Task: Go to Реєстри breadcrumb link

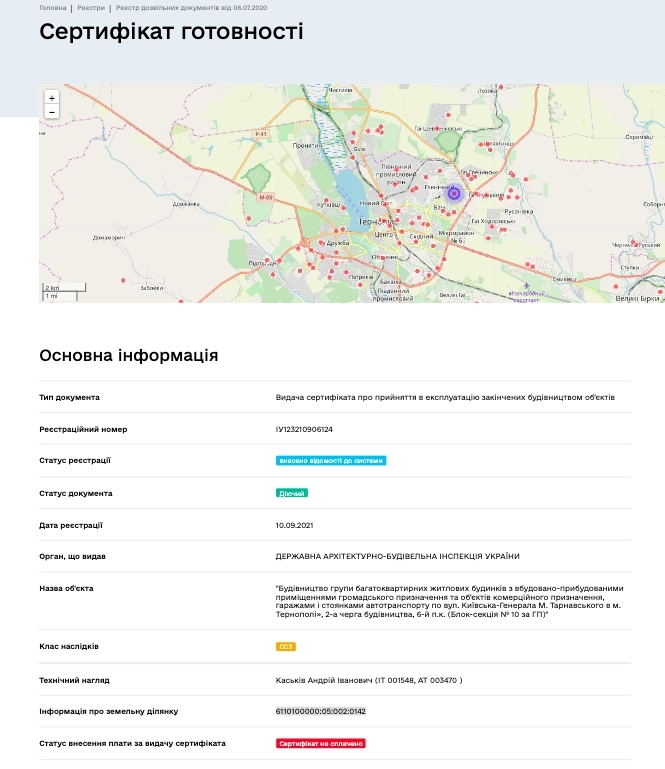Action: click(x=91, y=8)
